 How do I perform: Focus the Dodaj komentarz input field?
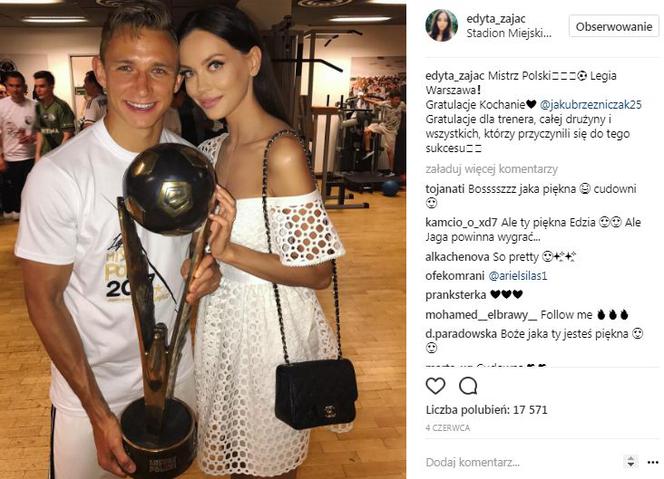(x=521, y=462)
